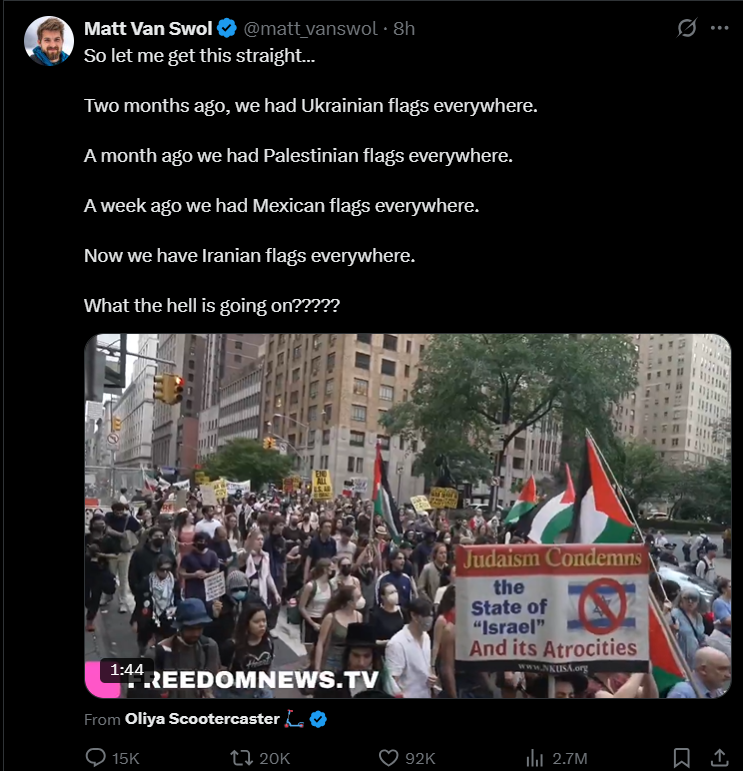
Task: Open Matt Van Swol's profile picture
Action: tap(49, 41)
